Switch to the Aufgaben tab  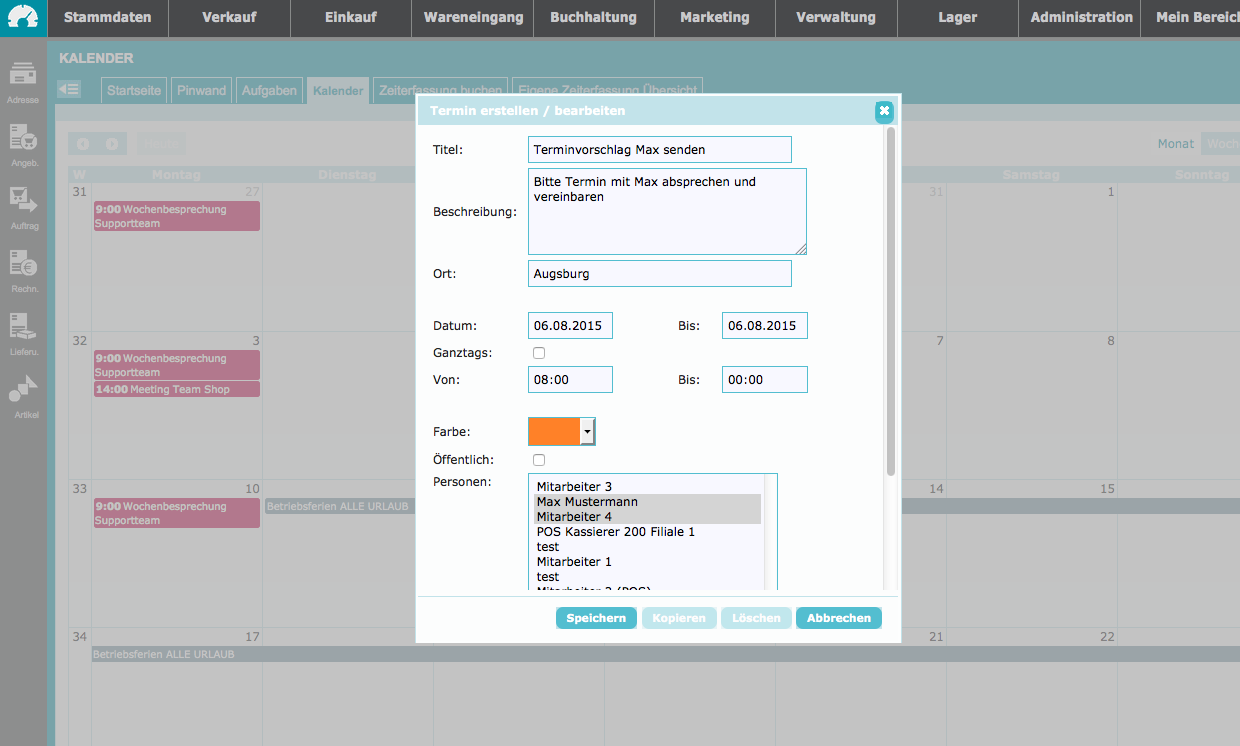(269, 91)
